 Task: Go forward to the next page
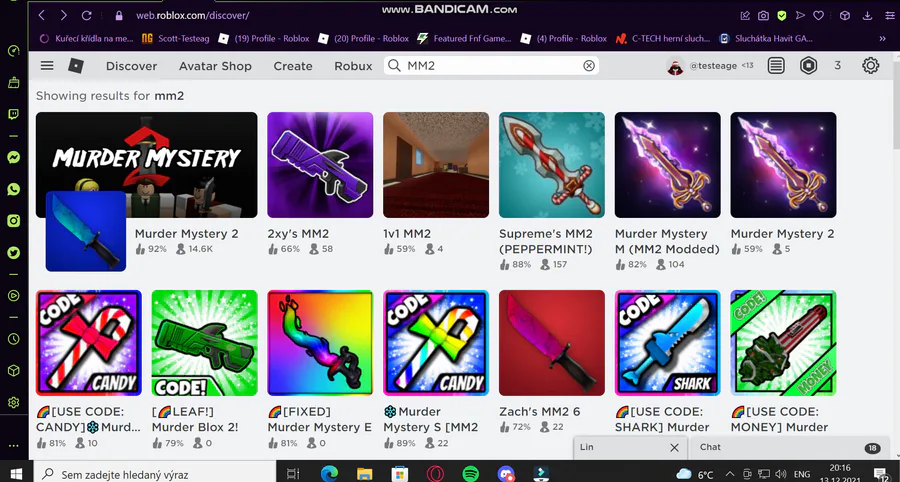pyautogui.click(x=64, y=15)
